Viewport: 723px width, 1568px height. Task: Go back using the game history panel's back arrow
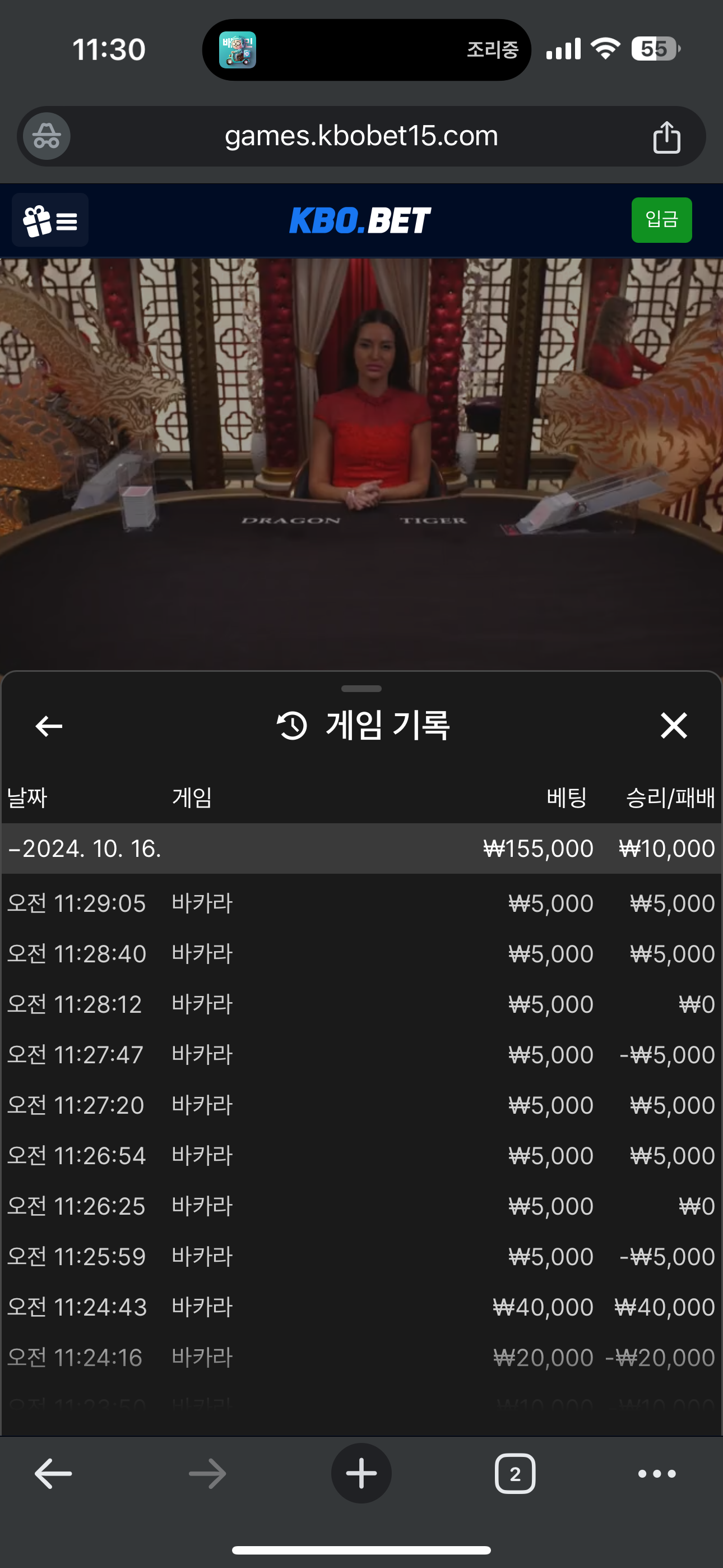coord(49,726)
